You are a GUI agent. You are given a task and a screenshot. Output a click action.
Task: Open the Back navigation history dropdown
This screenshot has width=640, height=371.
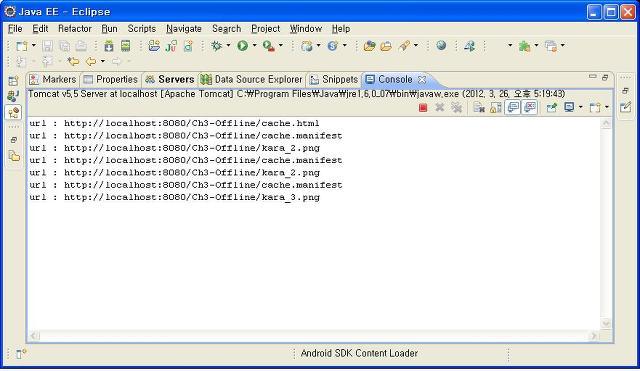(x=102, y=61)
